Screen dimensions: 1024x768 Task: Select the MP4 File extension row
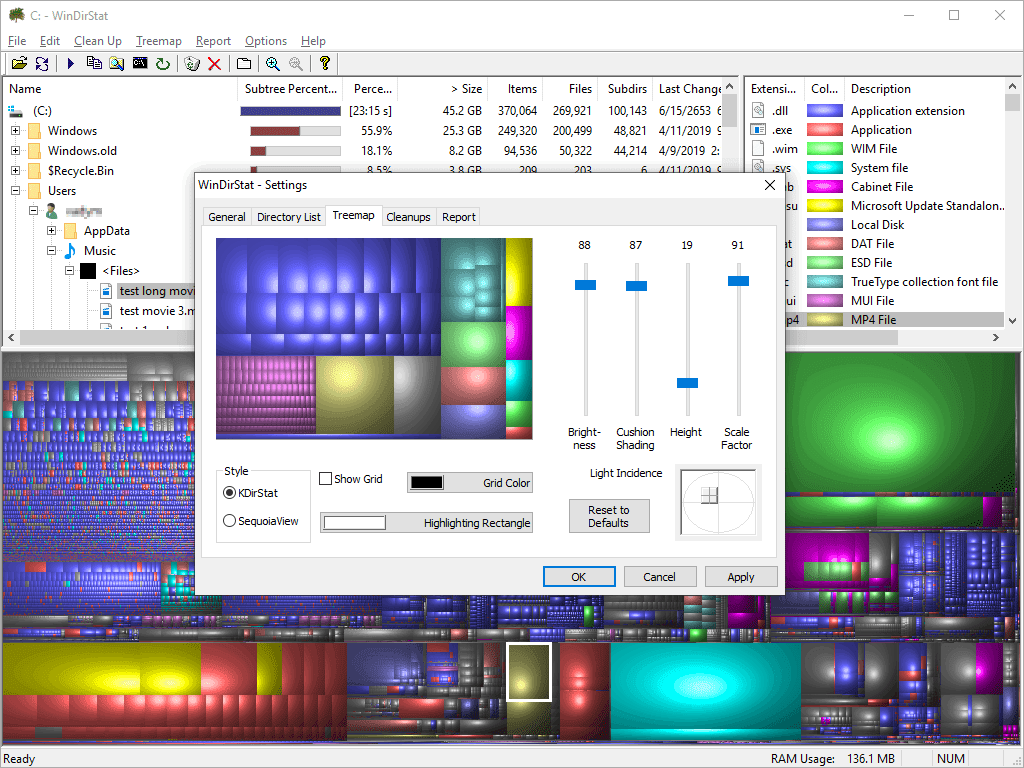coord(875,319)
